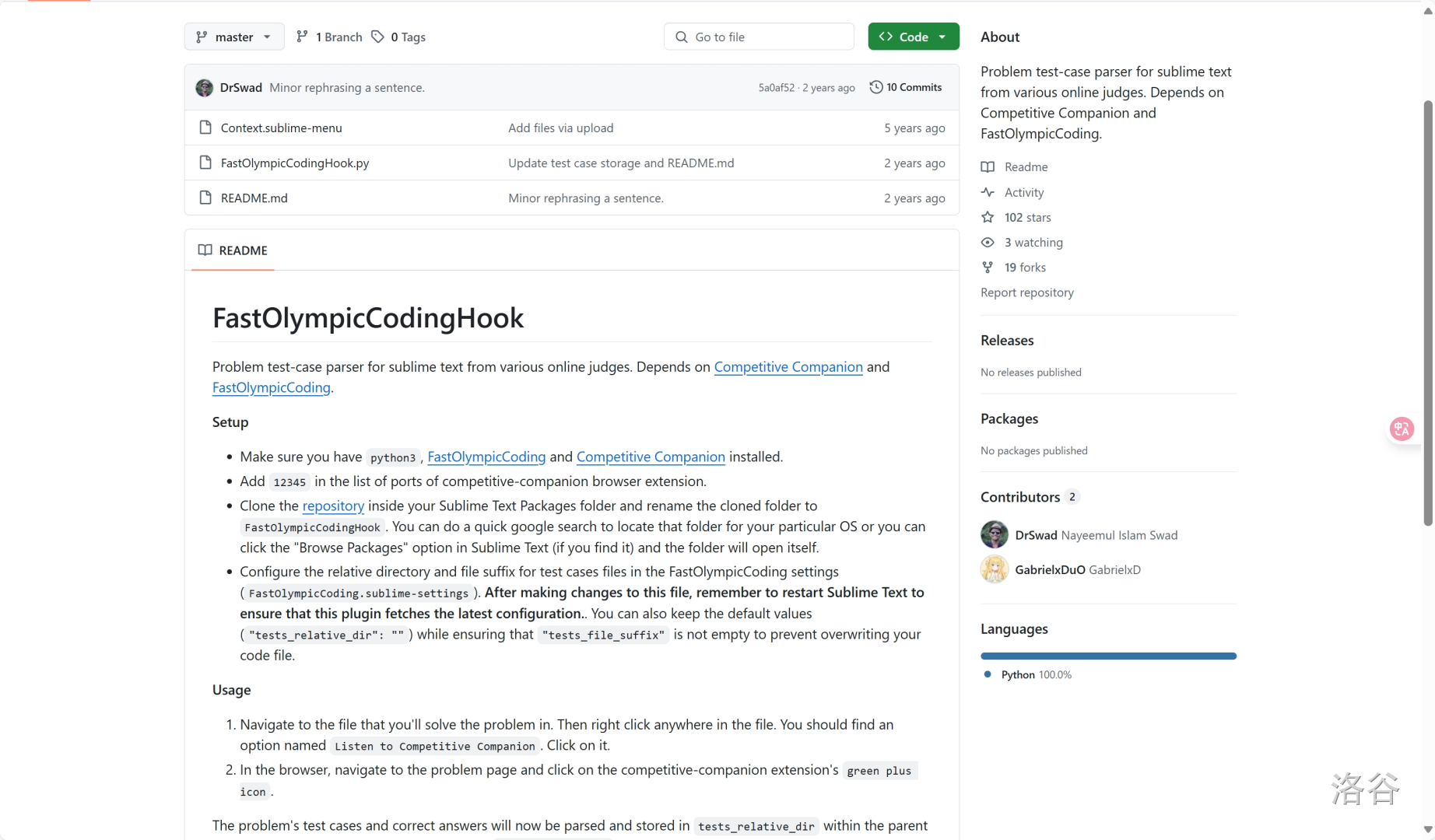Follow the Competitive Companion link in description
This screenshot has width=1435, height=840.
(x=788, y=367)
